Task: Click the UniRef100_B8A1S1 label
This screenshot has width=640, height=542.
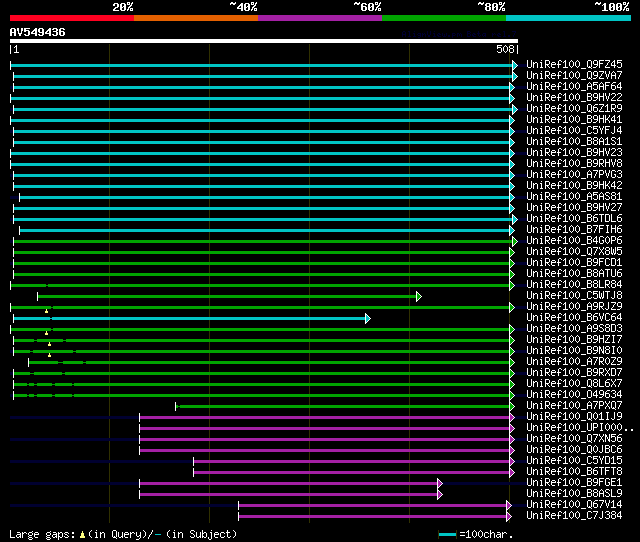Action: point(574,142)
